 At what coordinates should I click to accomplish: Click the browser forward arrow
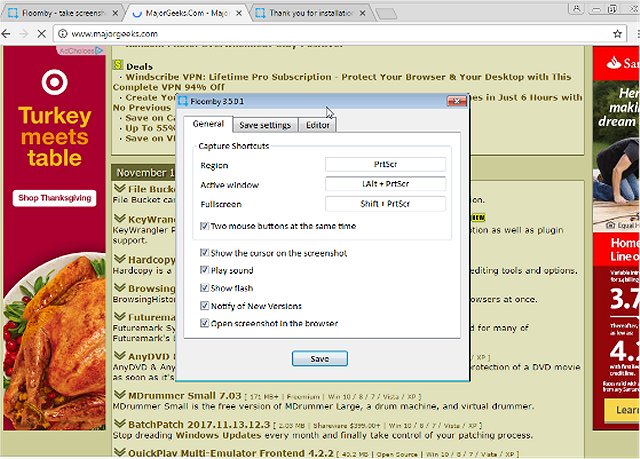(x=24, y=33)
